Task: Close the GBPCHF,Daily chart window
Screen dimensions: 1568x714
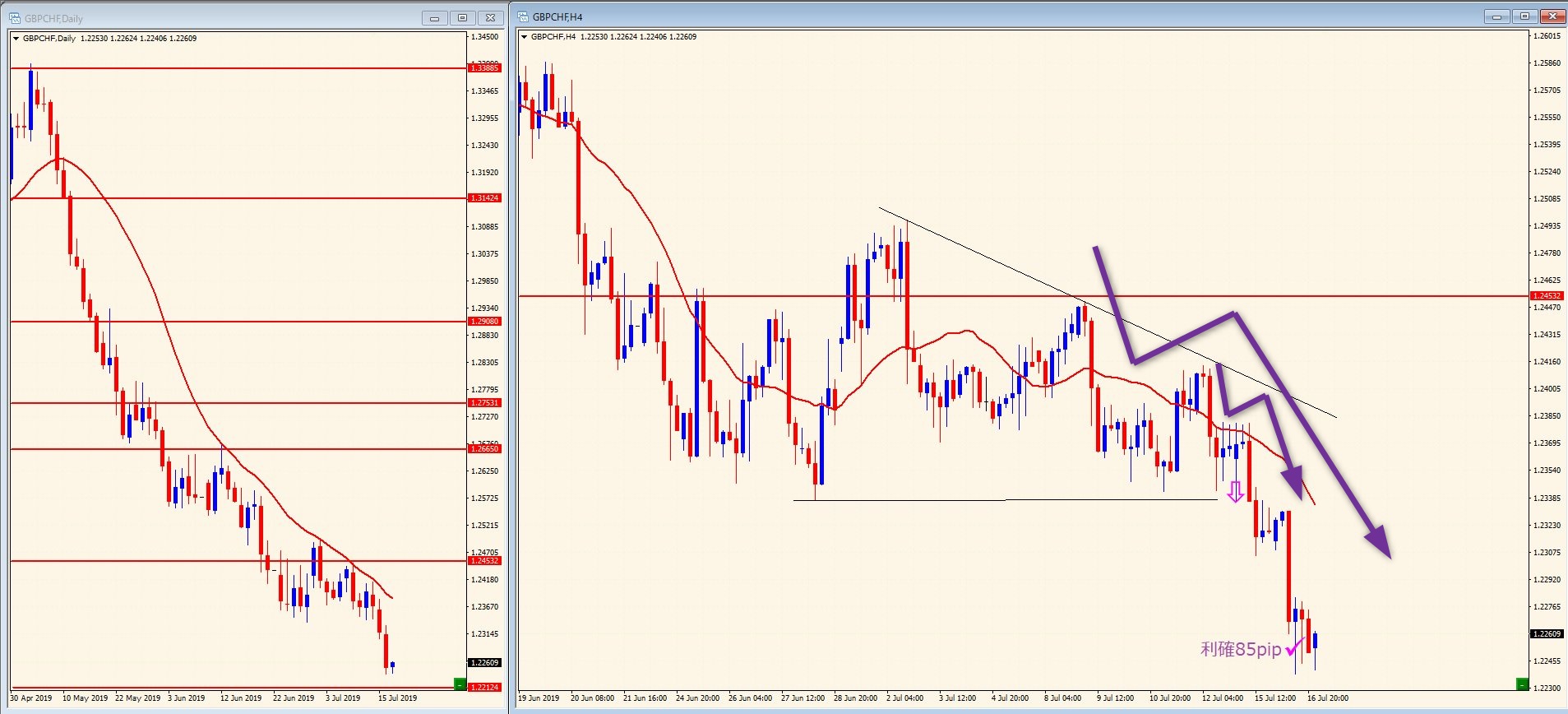Action: (490, 18)
